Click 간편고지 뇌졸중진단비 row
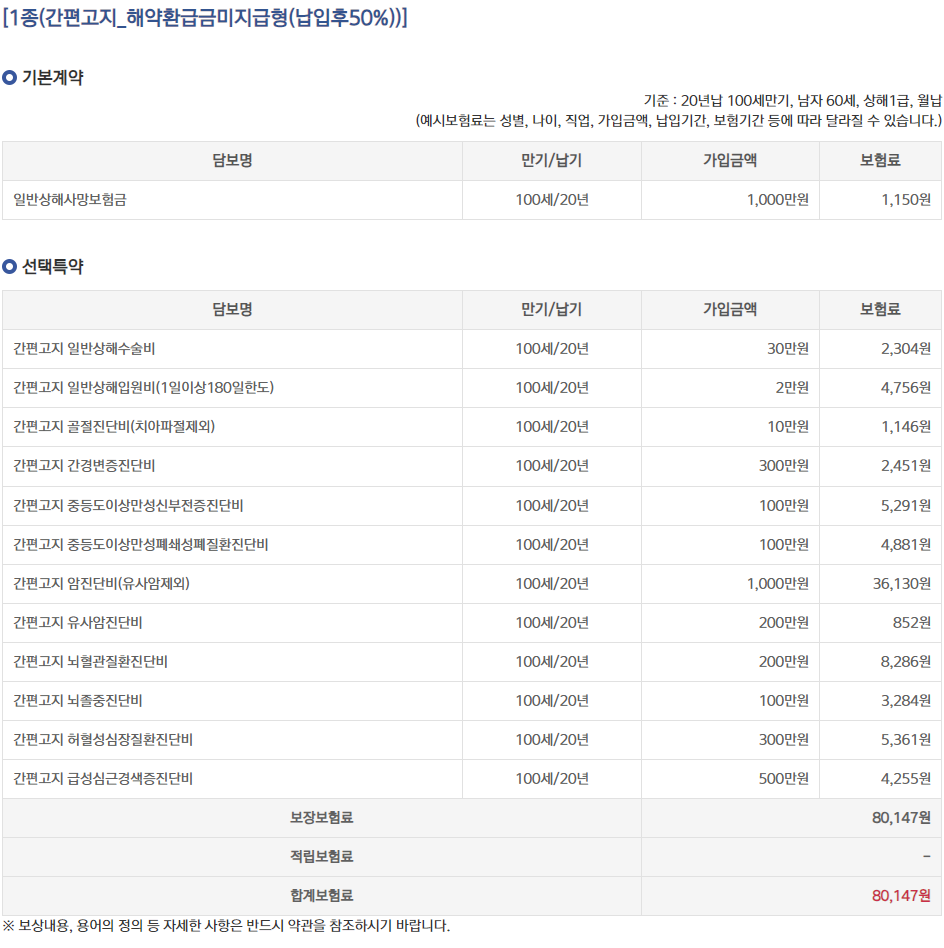Image resolution: width=944 pixels, height=948 pixels. pos(472,701)
